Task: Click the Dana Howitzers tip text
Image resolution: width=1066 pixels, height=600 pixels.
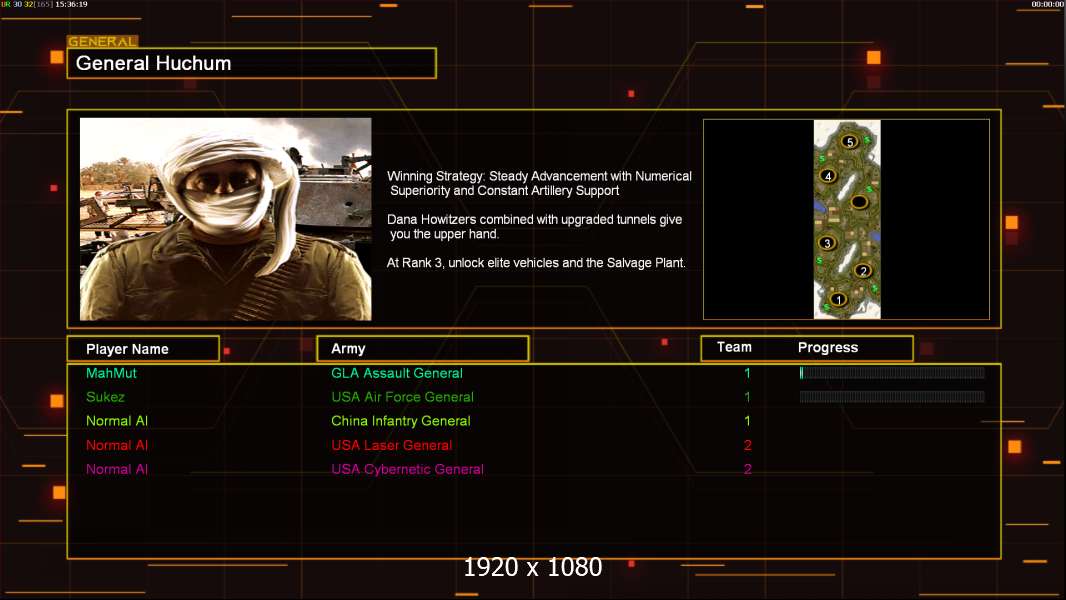Action: point(534,226)
